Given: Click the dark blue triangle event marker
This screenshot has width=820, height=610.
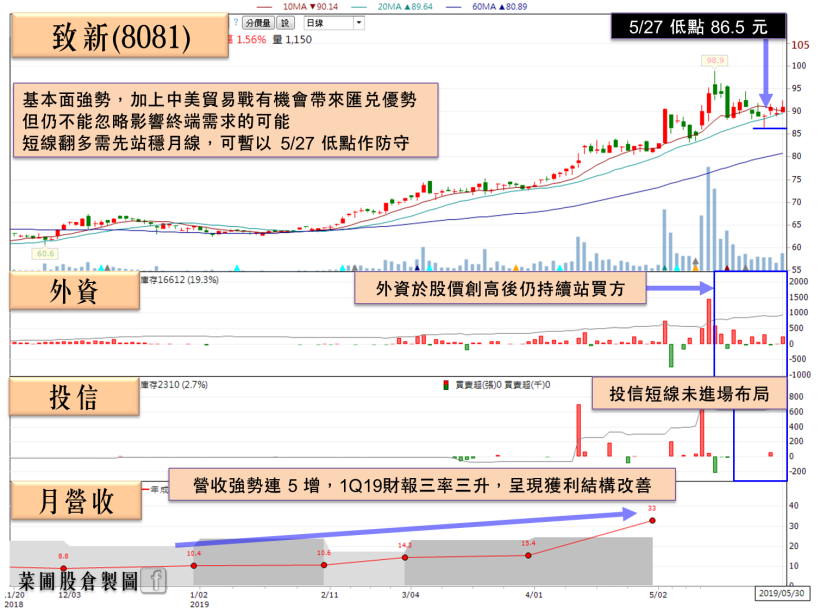Looking at the screenshot, I should (x=417, y=268).
